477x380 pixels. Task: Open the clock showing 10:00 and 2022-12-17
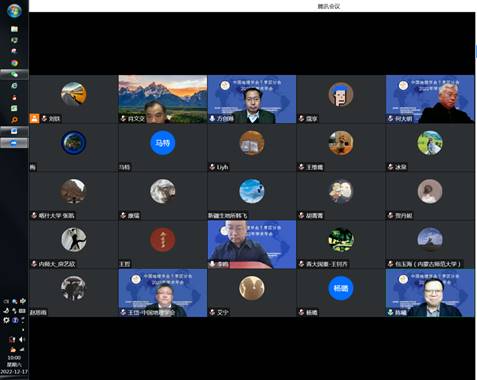14,364
